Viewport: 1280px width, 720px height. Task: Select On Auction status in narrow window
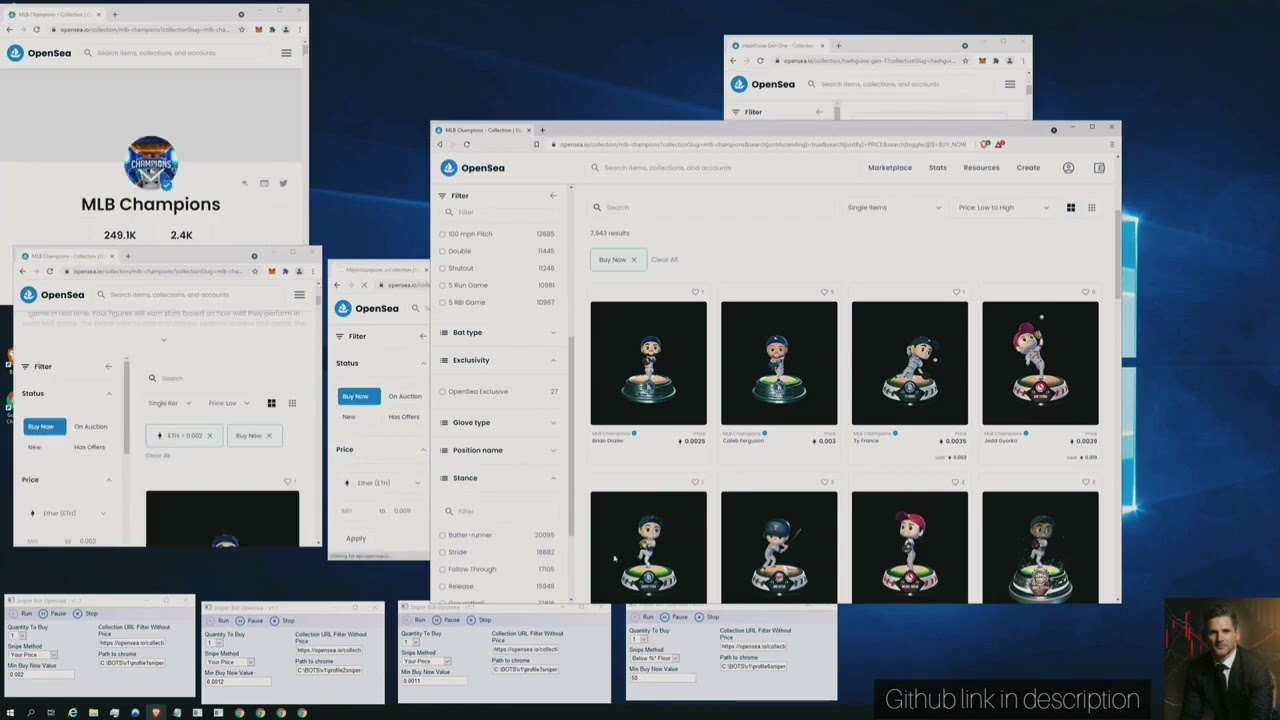405,396
